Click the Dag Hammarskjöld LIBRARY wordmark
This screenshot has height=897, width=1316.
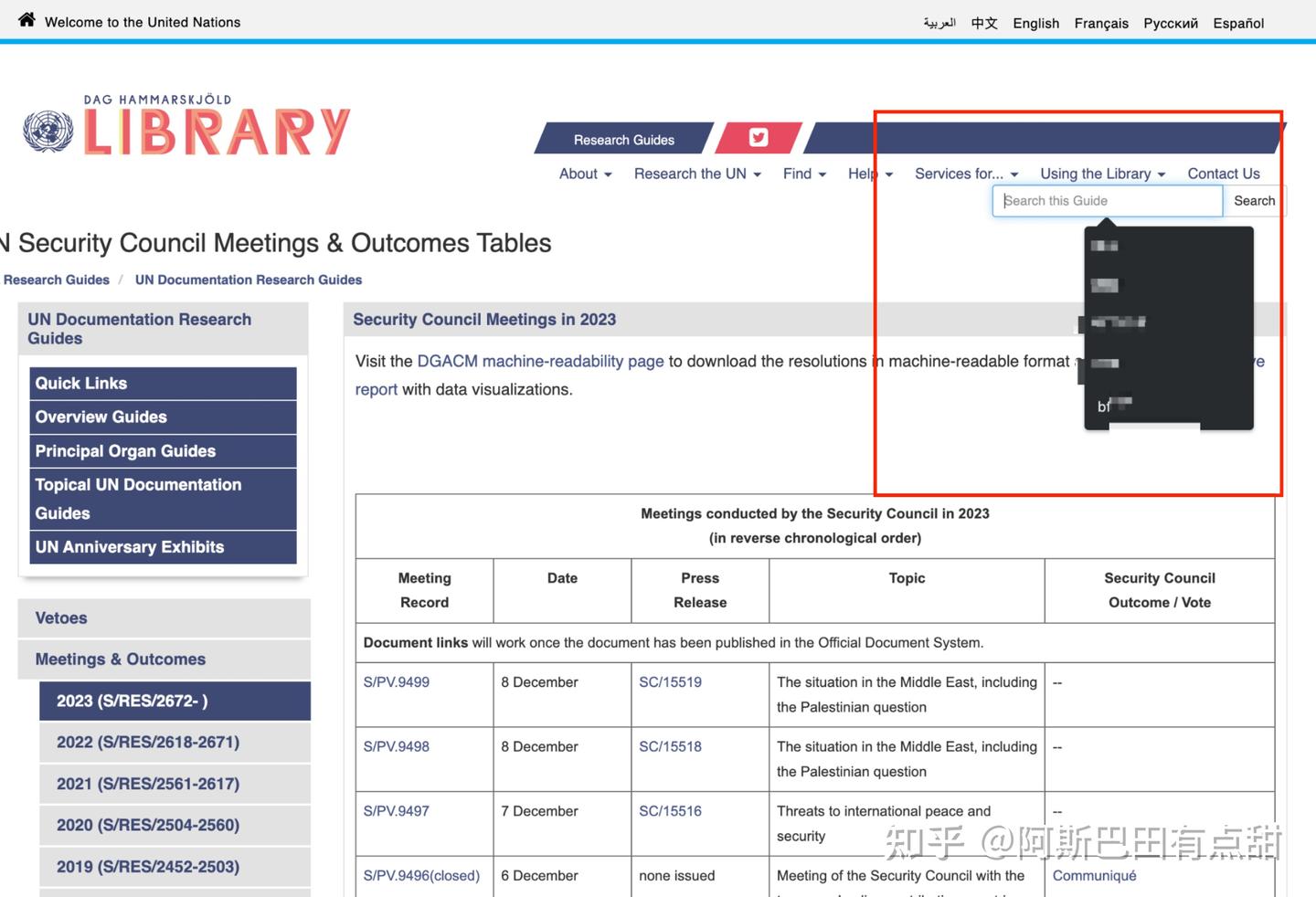pos(217,125)
